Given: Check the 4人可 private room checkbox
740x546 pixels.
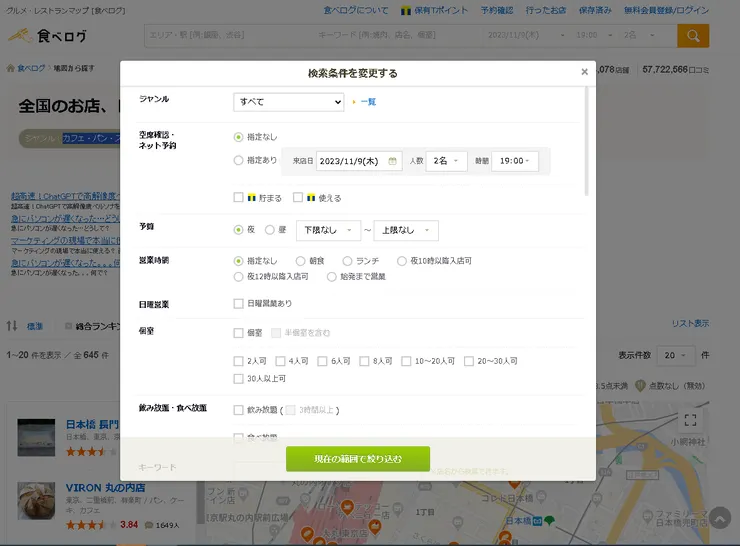Looking at the screenshot, I should point(280,361).
